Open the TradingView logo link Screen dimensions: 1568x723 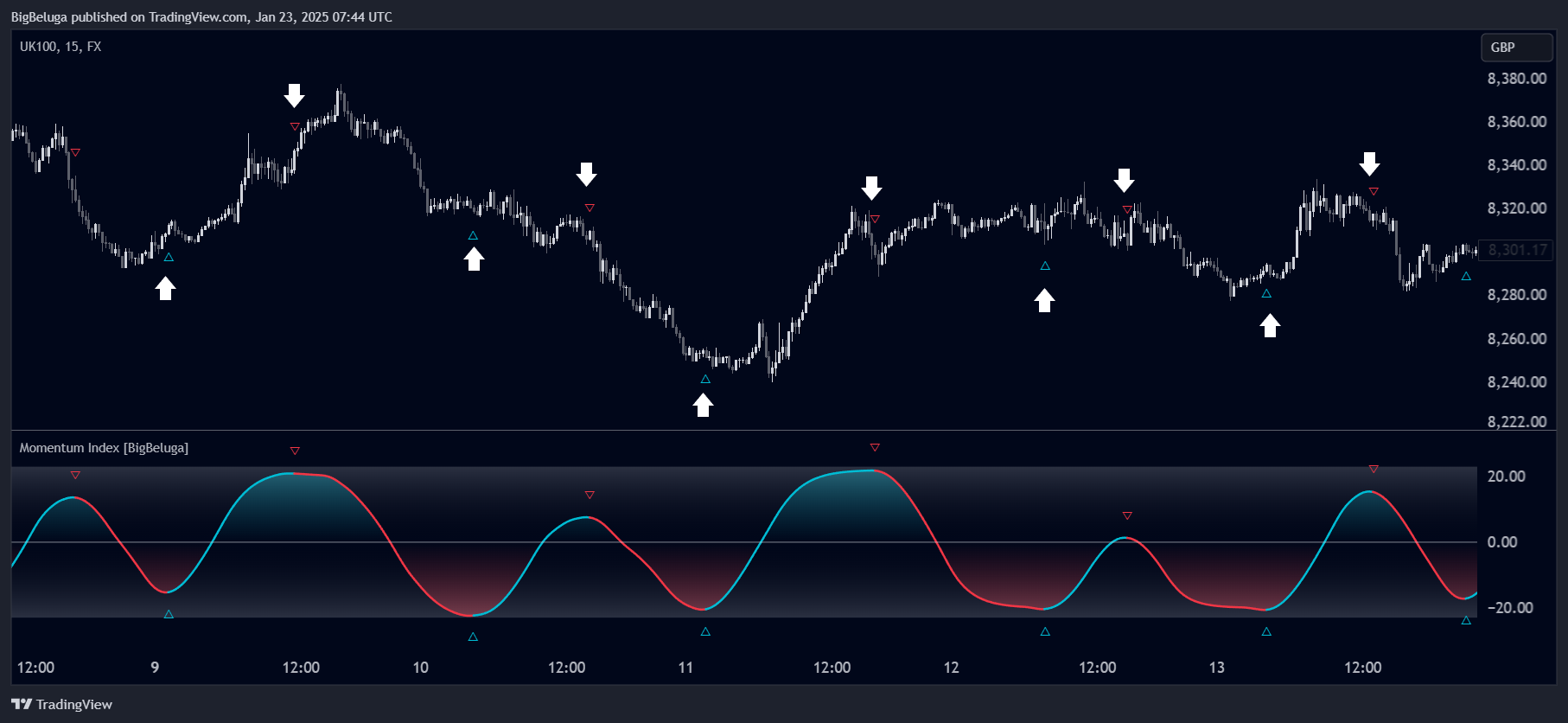point(61,704)
